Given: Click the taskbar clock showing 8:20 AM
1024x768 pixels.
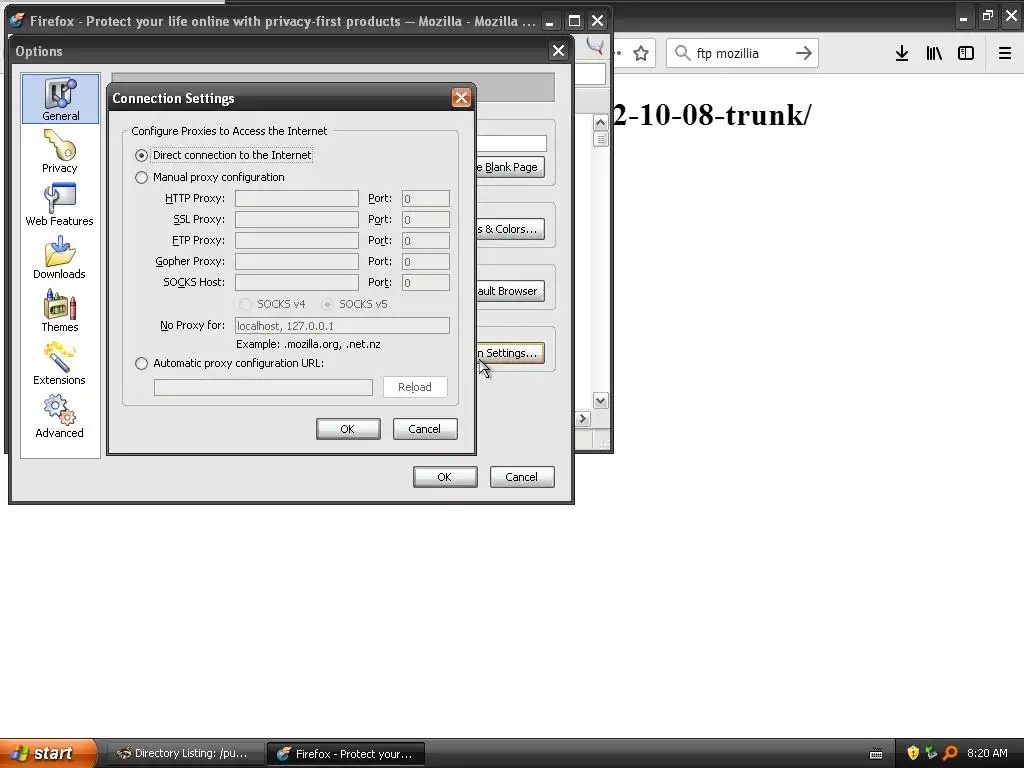Looking at the screenshot, I should (987, 753).
